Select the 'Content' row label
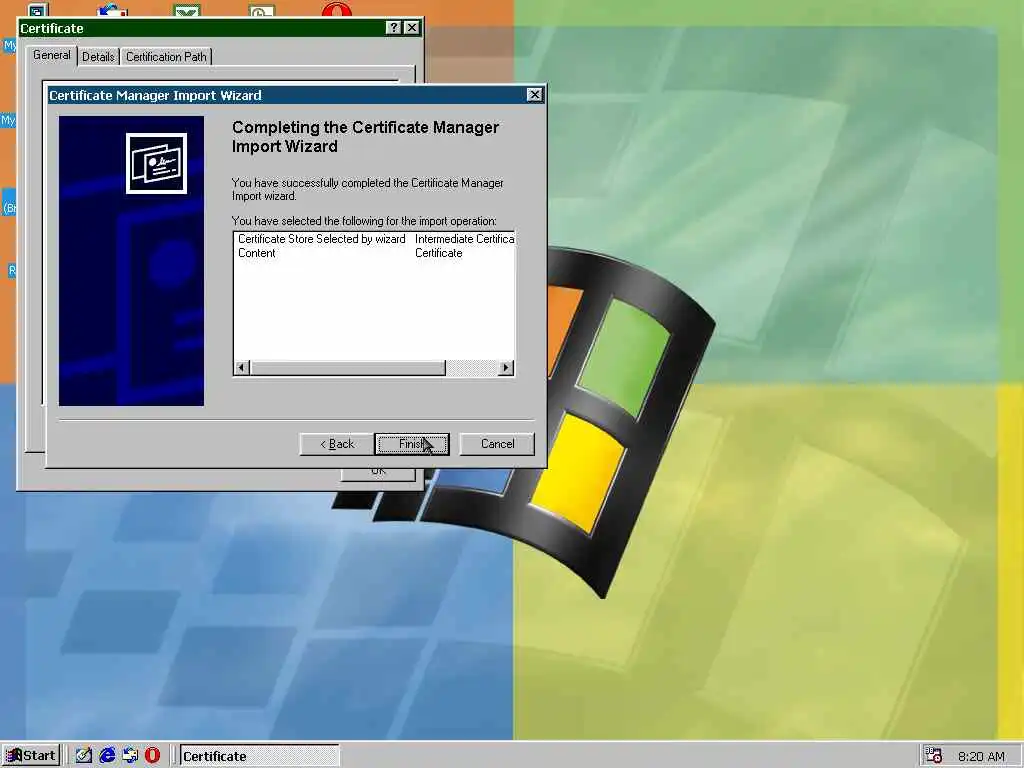The image size is (1024, 768). (257, 253)
